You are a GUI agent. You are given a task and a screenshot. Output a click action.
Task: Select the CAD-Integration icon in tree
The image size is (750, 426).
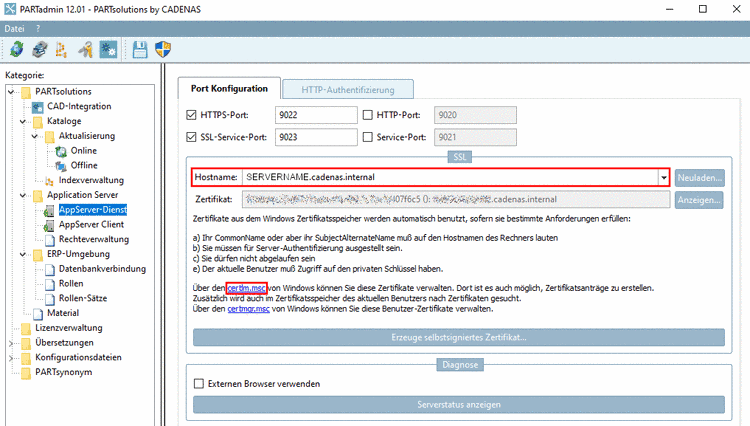click(x=38, y=107)
